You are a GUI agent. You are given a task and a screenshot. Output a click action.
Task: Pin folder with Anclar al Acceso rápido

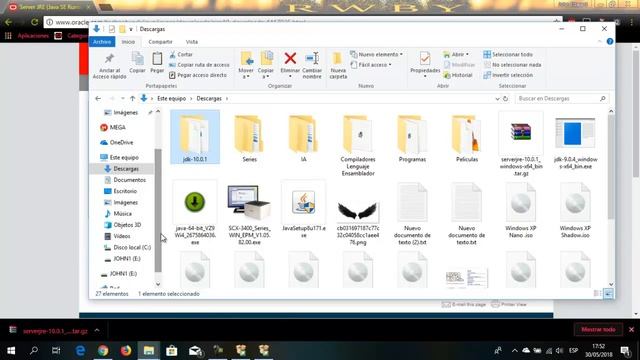click(109, 65)
